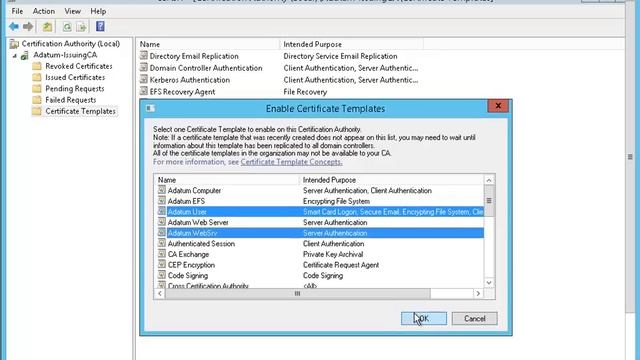The width and height of the screenshot is (640, 360).
Task: Click the main window Intended Purpose header
Action: [x=351, y=44]
